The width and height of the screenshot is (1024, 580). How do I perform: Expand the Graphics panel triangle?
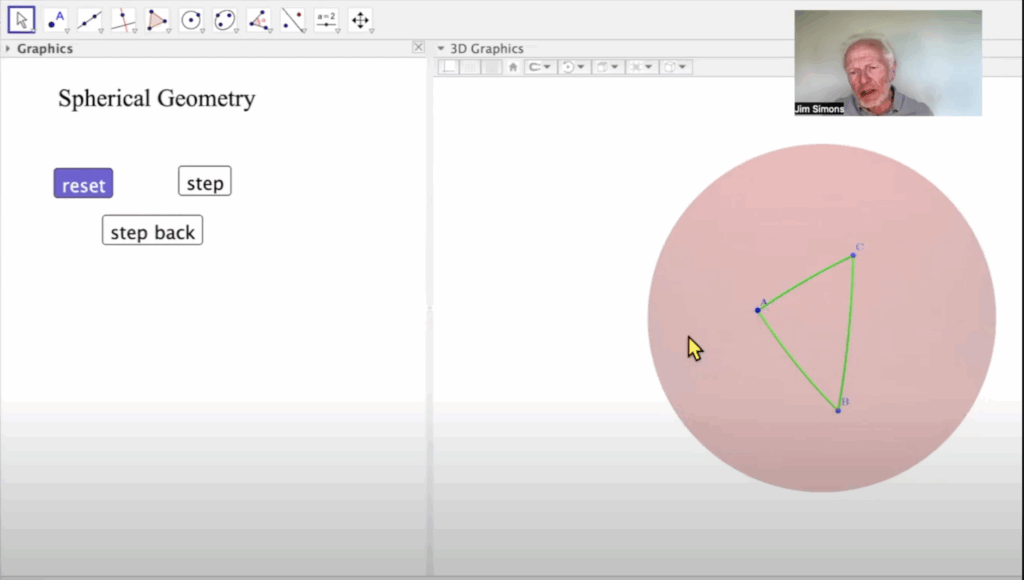(8, 48)
